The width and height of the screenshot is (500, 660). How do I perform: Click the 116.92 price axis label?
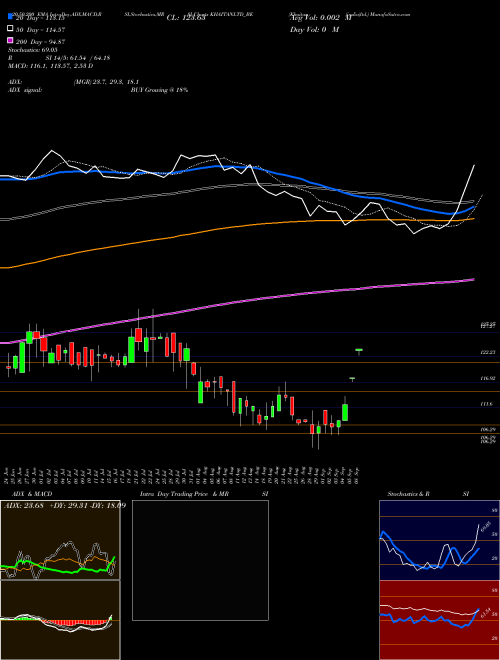[x=489, y=378]
